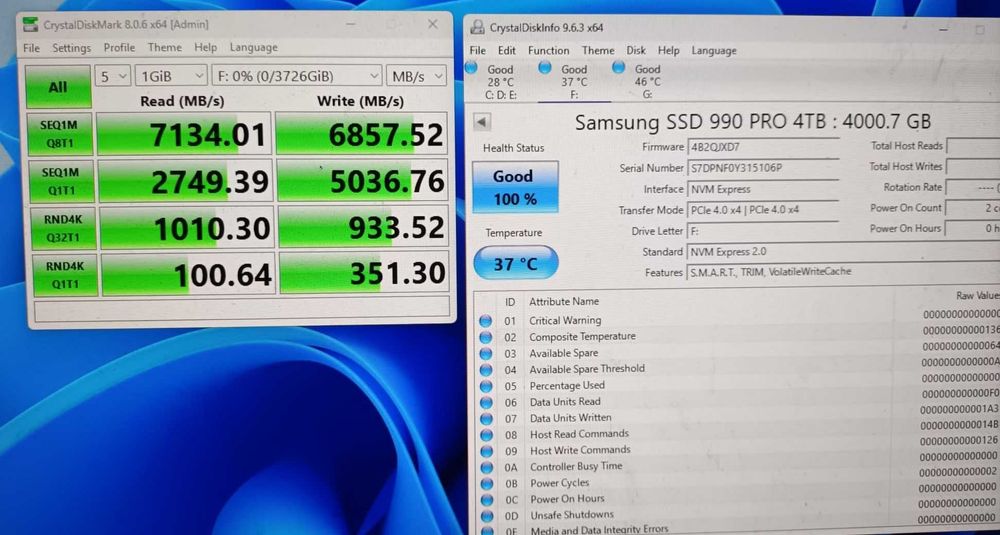Click status dot for Power Cycles

point(487,483)
